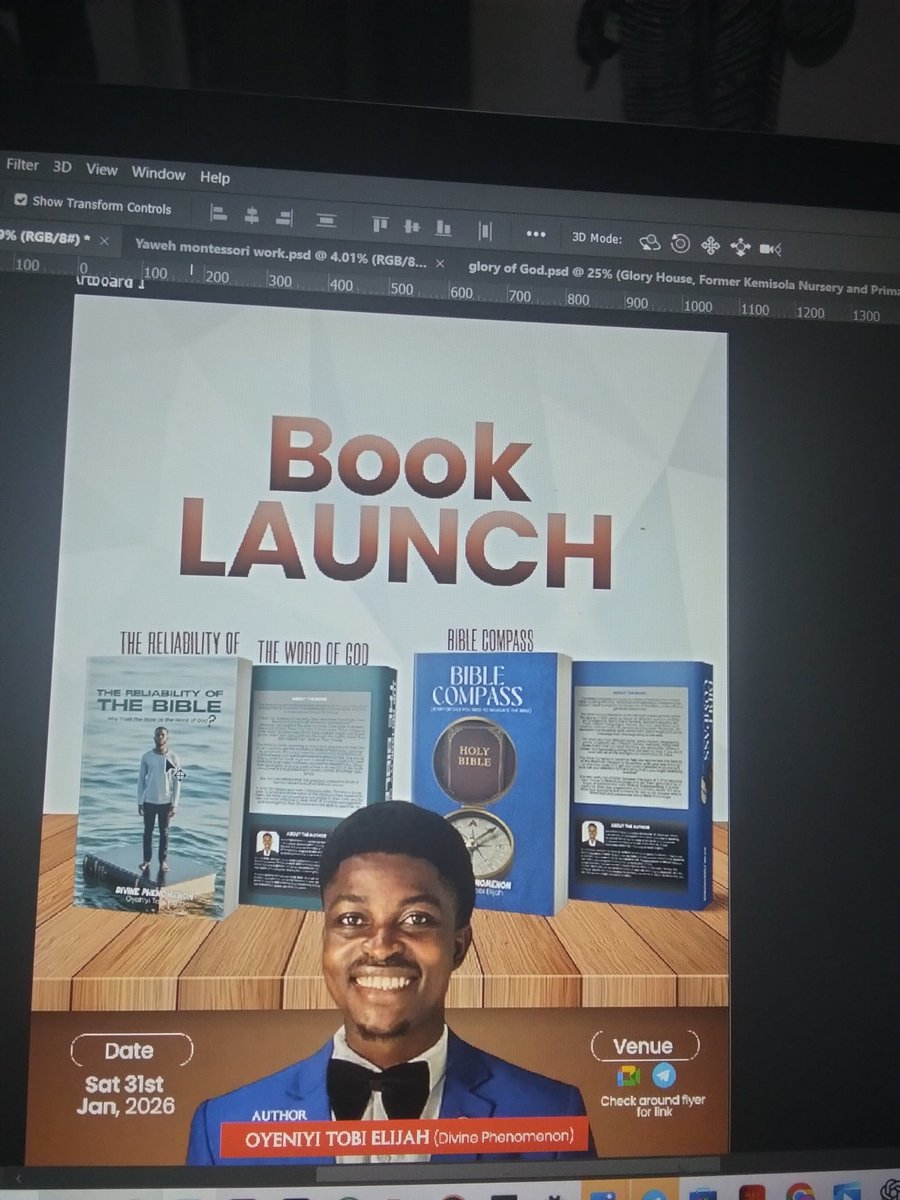The height and width of the screenshot is (1200, 900).
Task: Click the Distribute vertically icon
Action: click(x=326, y=220)
